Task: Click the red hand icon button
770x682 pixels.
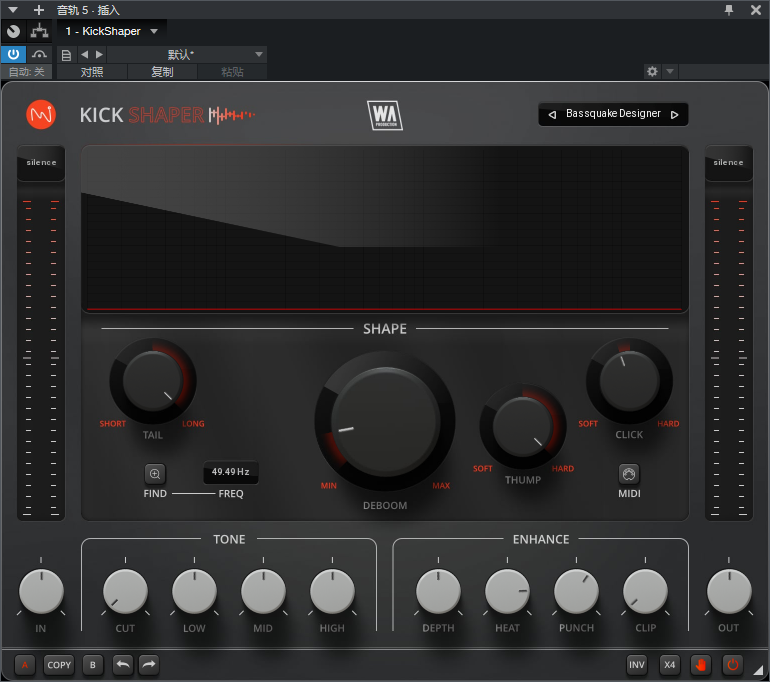Action: [x=701, y=665]
